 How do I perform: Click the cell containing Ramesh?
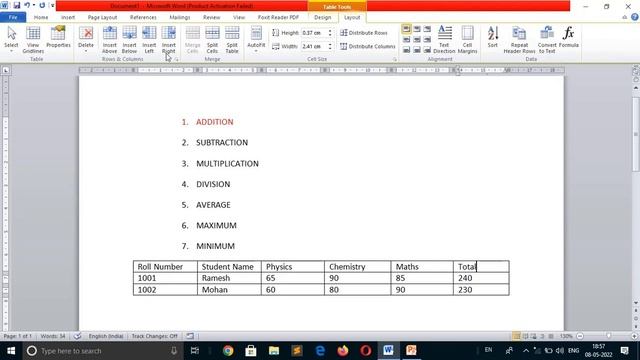[229, 278]
